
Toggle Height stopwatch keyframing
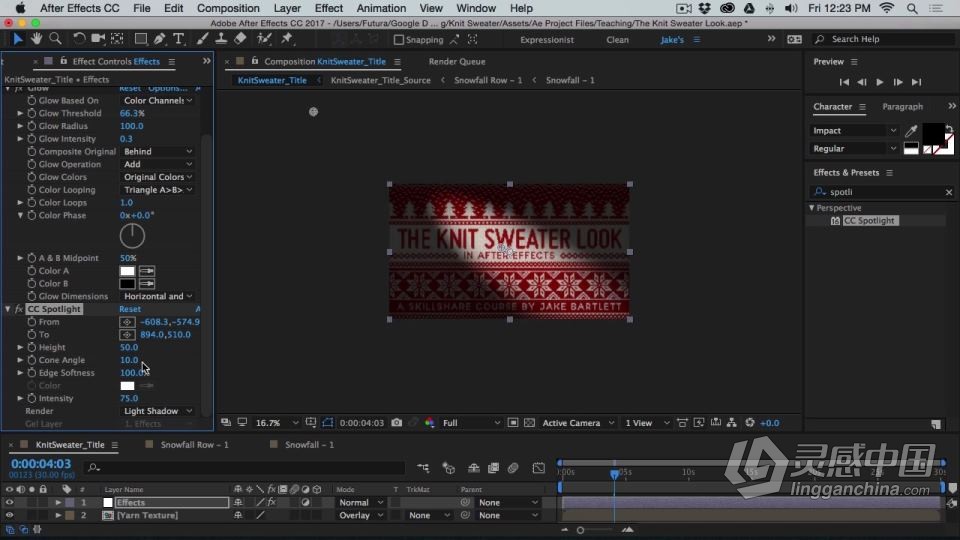point(32,347)
